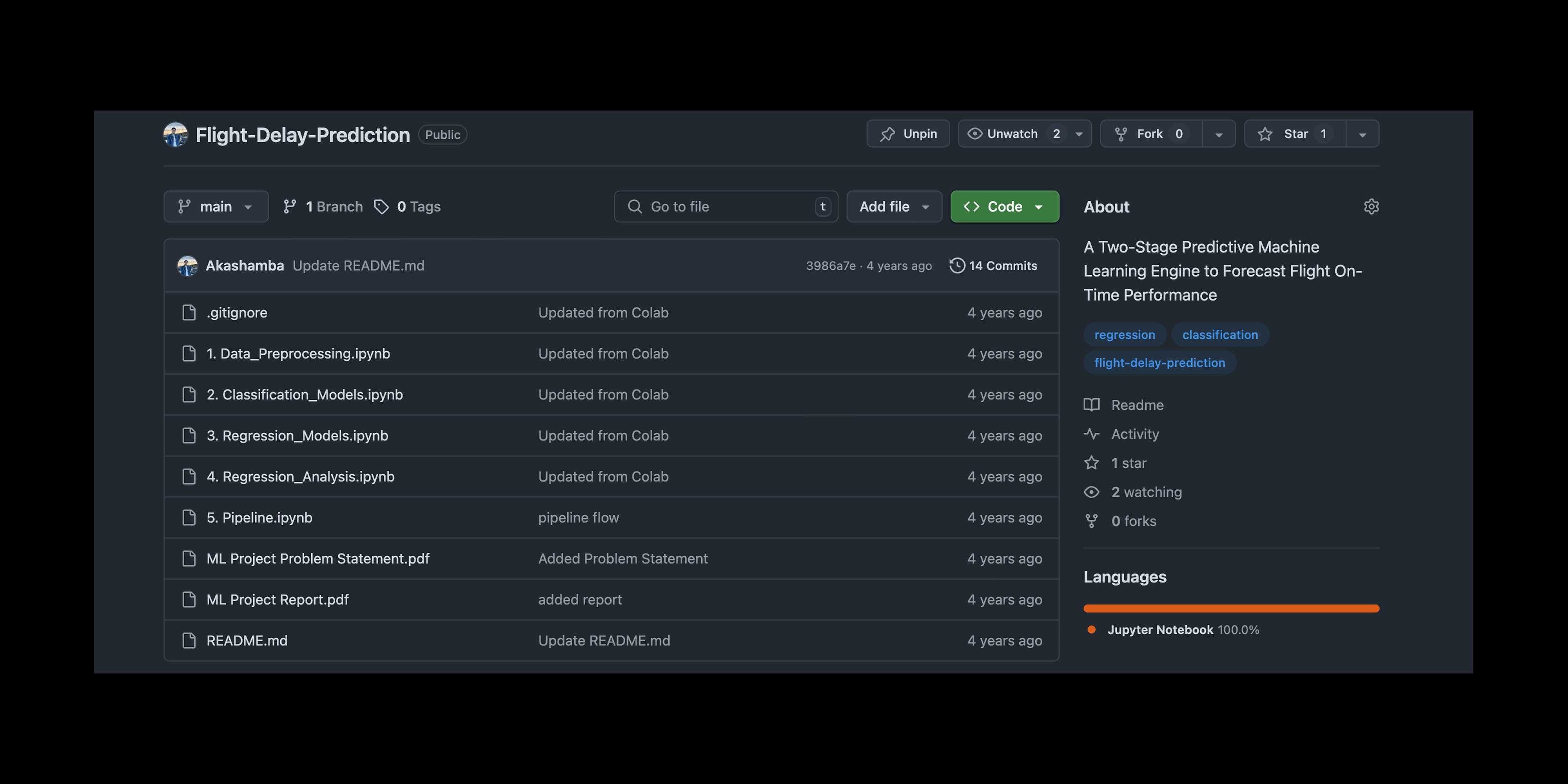The height and width of the screenshot is (784, 1568).
Task: Click file icon of 1. Data_Preprocessing.ipynb
Action: 189,353
